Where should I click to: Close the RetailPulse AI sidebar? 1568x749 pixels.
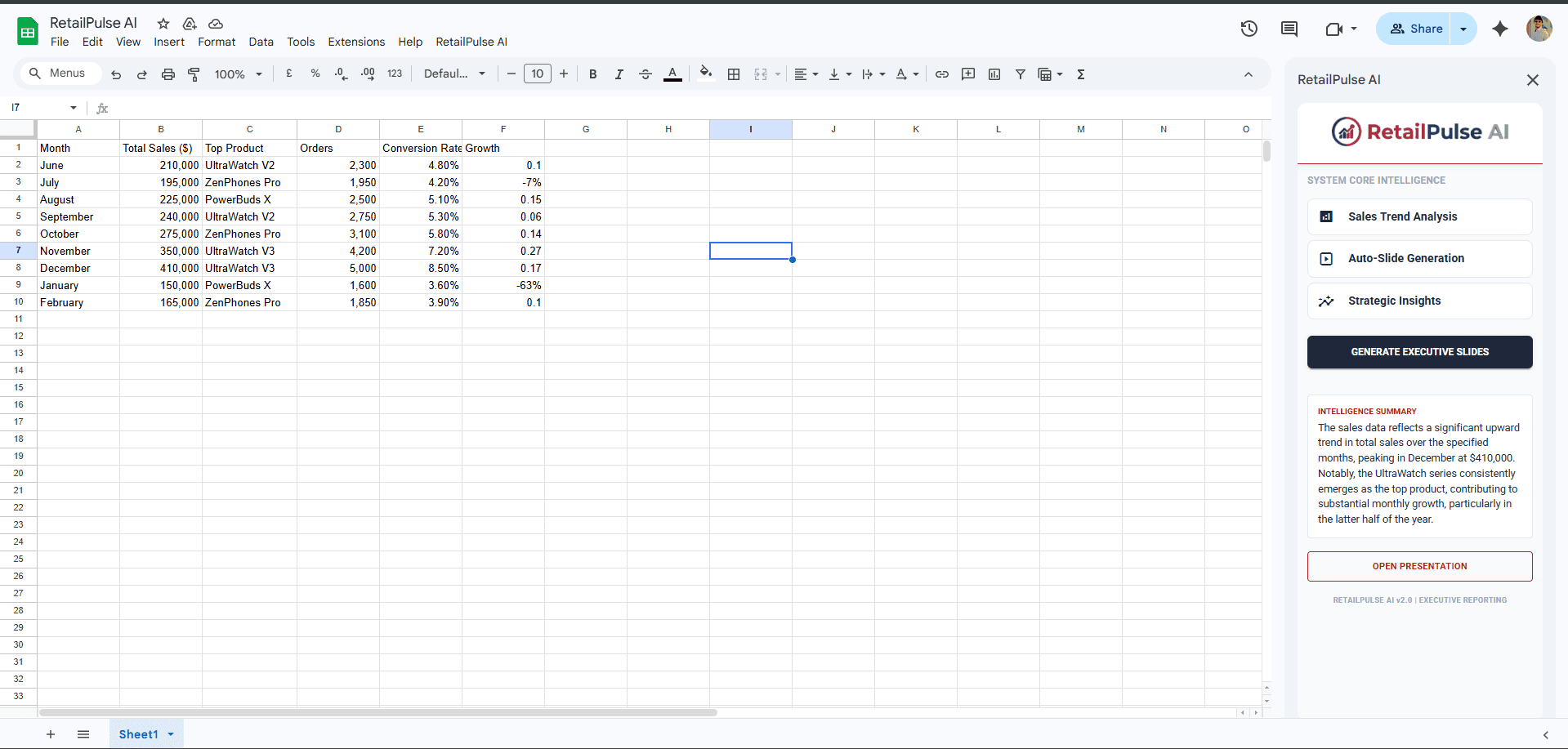tap(1533, 80)
